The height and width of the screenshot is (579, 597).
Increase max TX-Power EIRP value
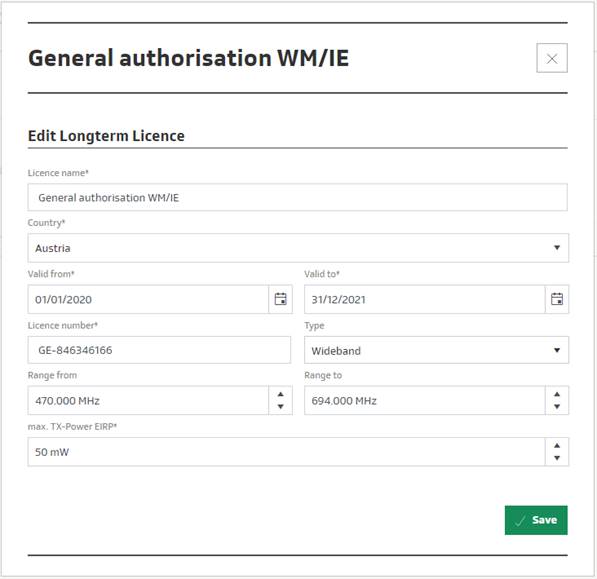(557, 446)
